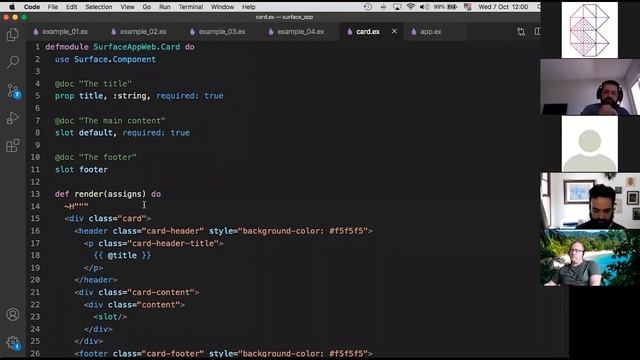Open Source Control view with badge
This screenshot has height=360, width=640.
[13, 91]
